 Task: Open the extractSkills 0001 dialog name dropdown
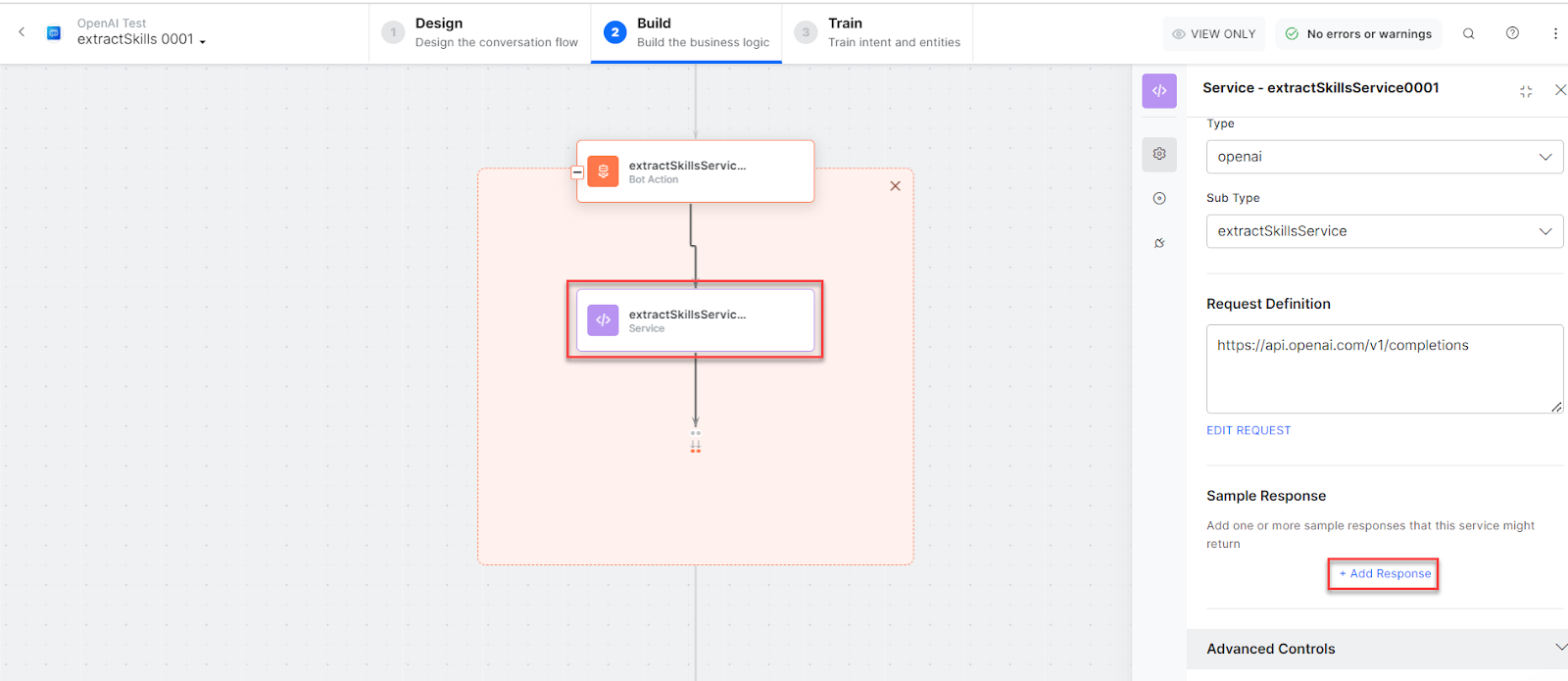tap(142, 40)
